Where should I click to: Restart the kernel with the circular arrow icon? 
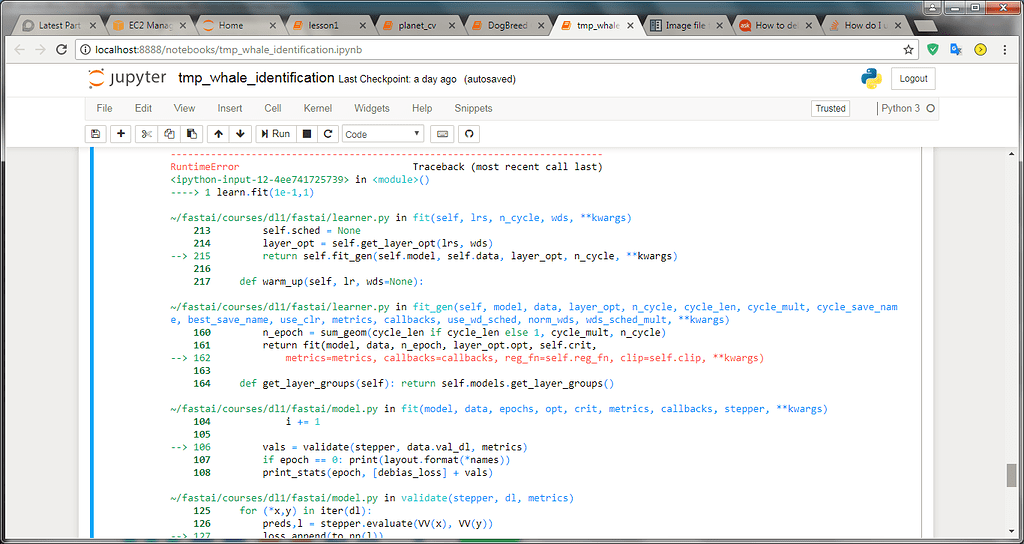coord(328,134)
